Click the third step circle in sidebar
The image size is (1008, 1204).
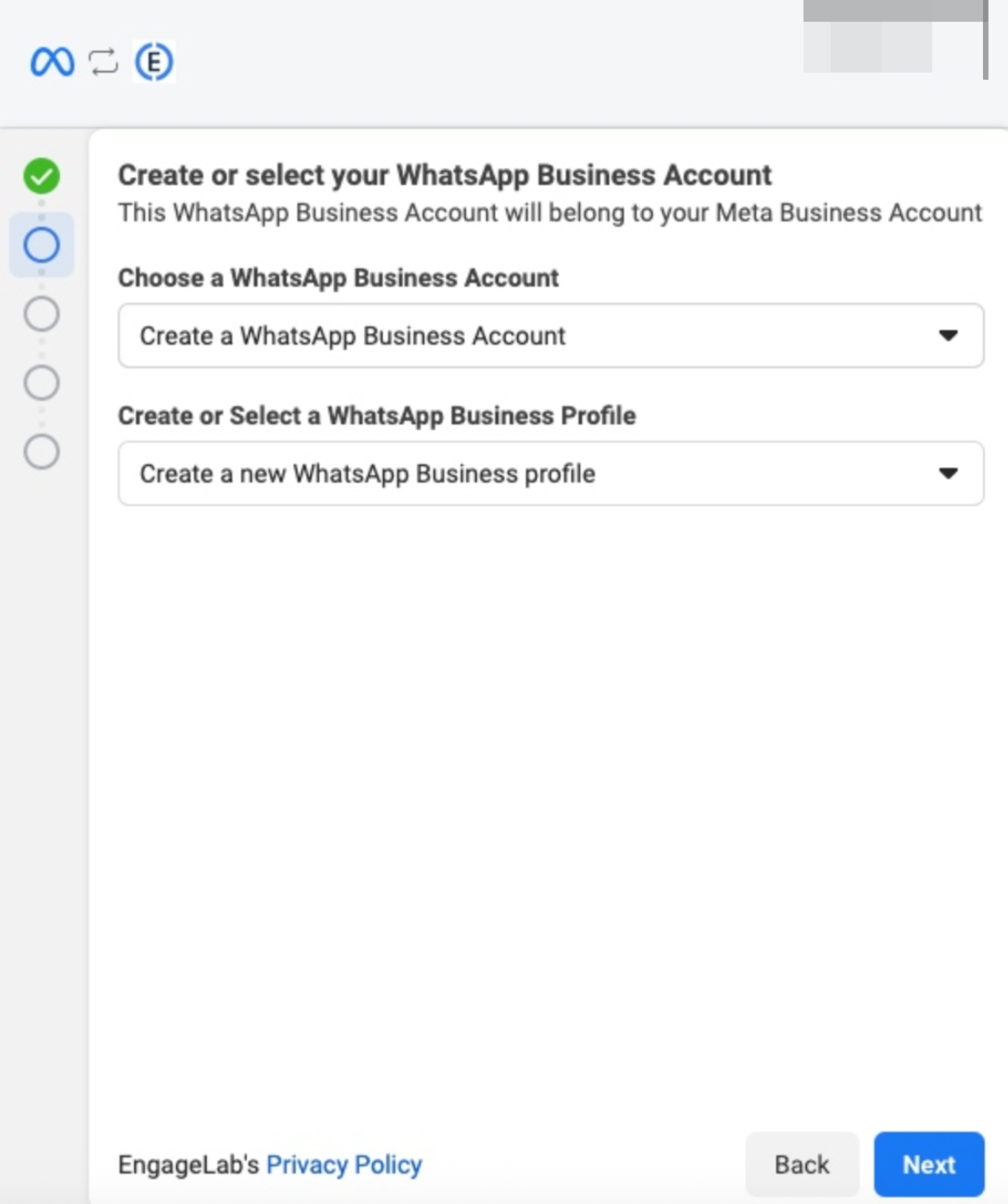click(x=41, y=314)
